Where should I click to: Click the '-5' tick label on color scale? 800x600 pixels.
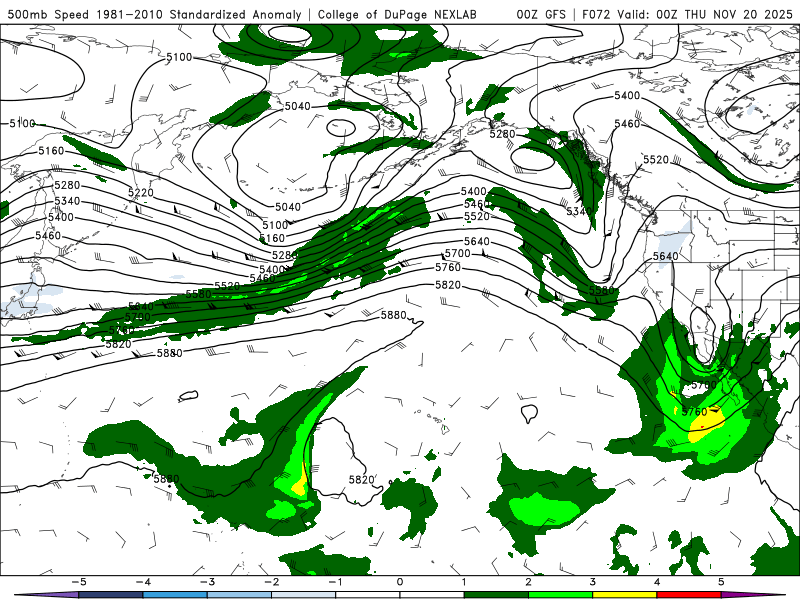coord(79,582)
